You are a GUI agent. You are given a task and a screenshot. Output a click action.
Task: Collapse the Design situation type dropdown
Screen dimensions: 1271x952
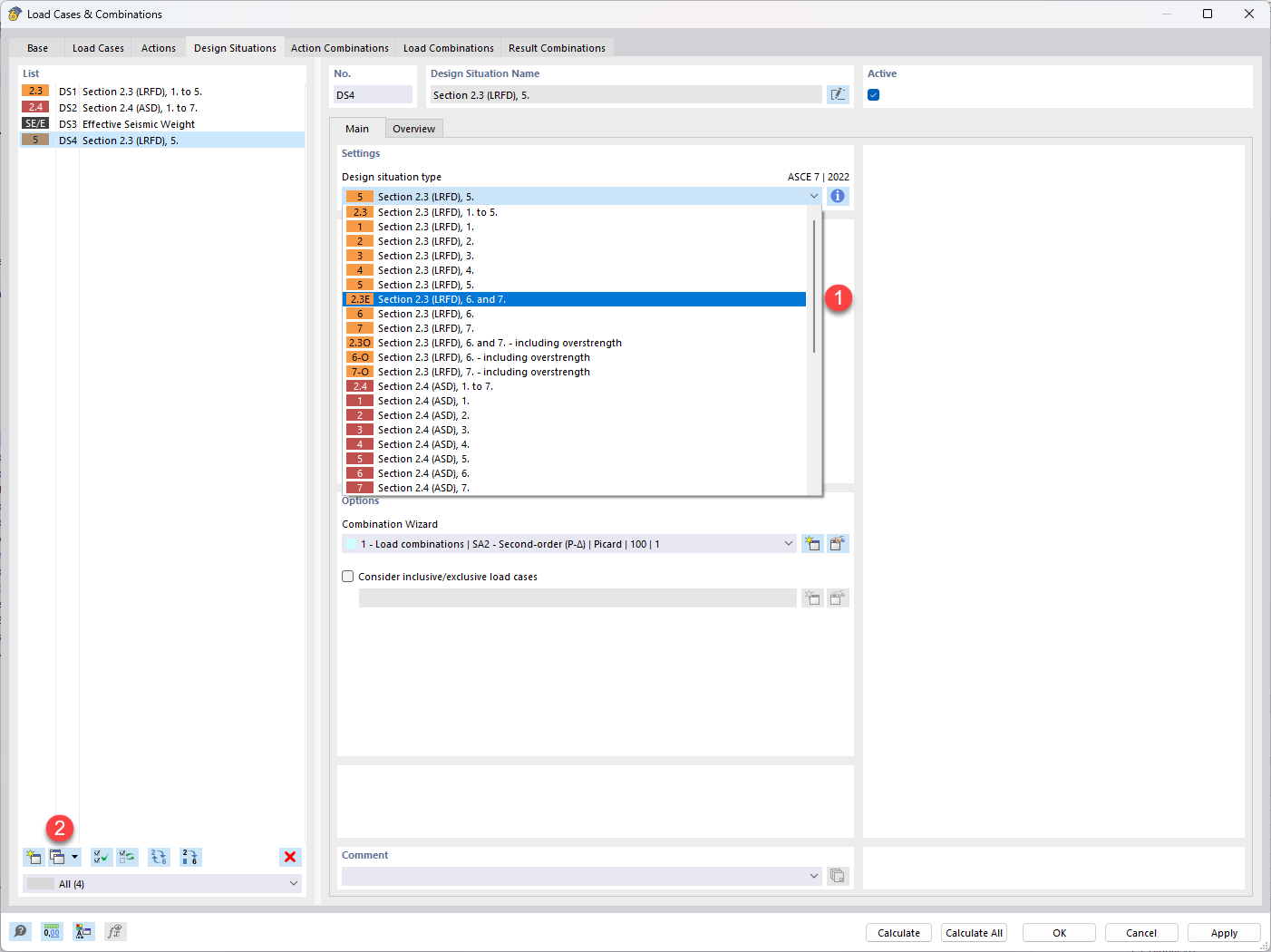coord(813,196)
